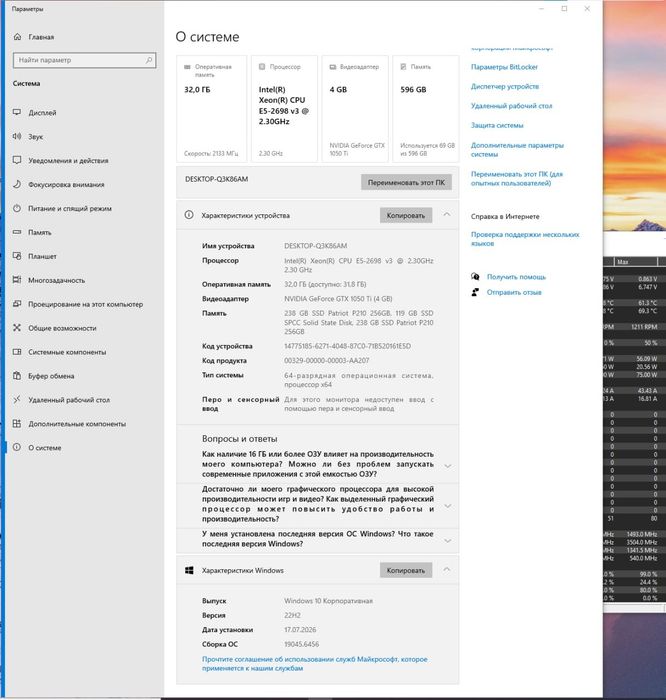Collapse the Характеристики устройства section
This screenshot has width=666, height=700.
[x=447, y=215]
